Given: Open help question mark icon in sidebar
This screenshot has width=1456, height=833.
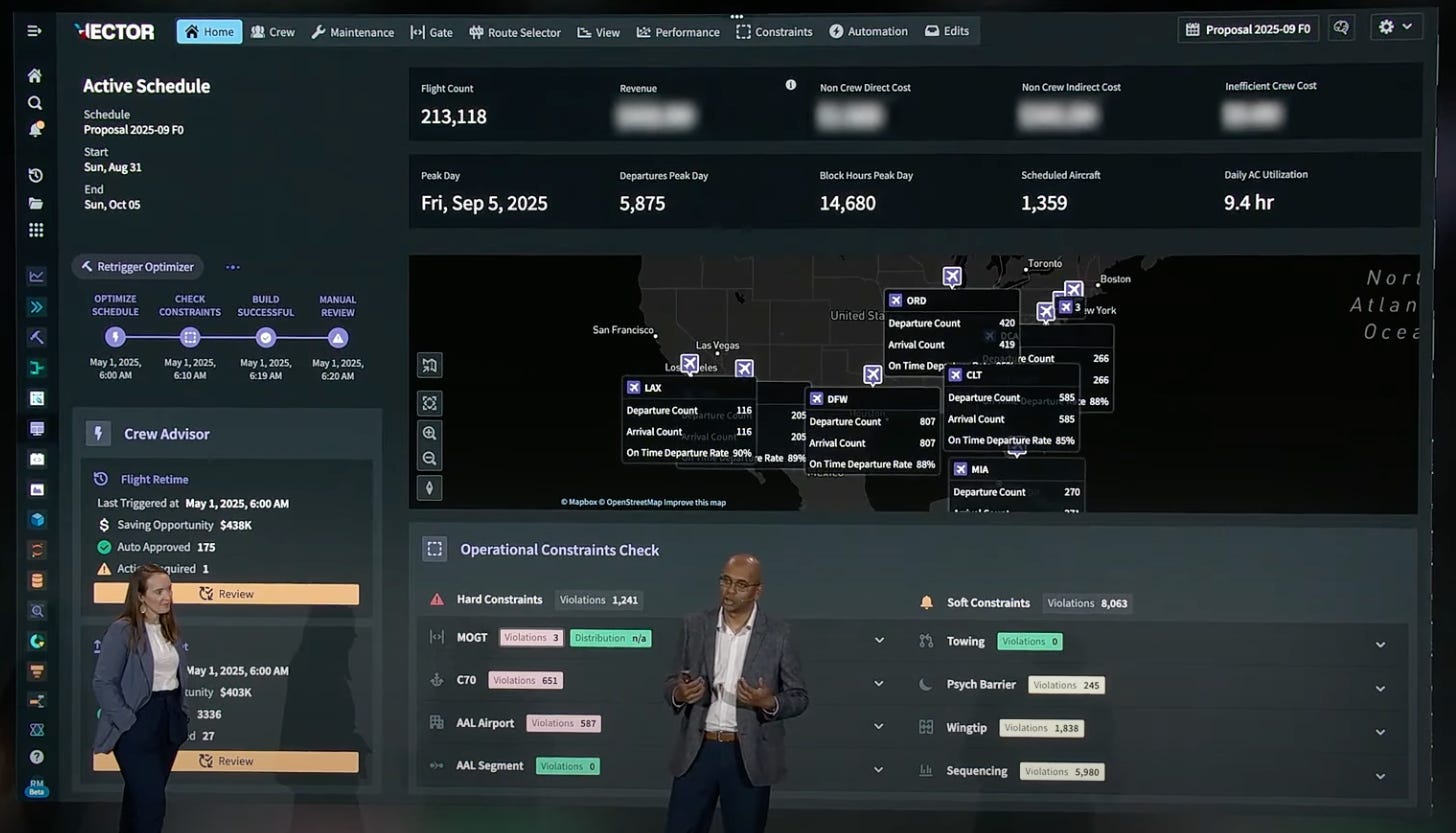Looking at the screenshot, I should click(x=37, y=757).
